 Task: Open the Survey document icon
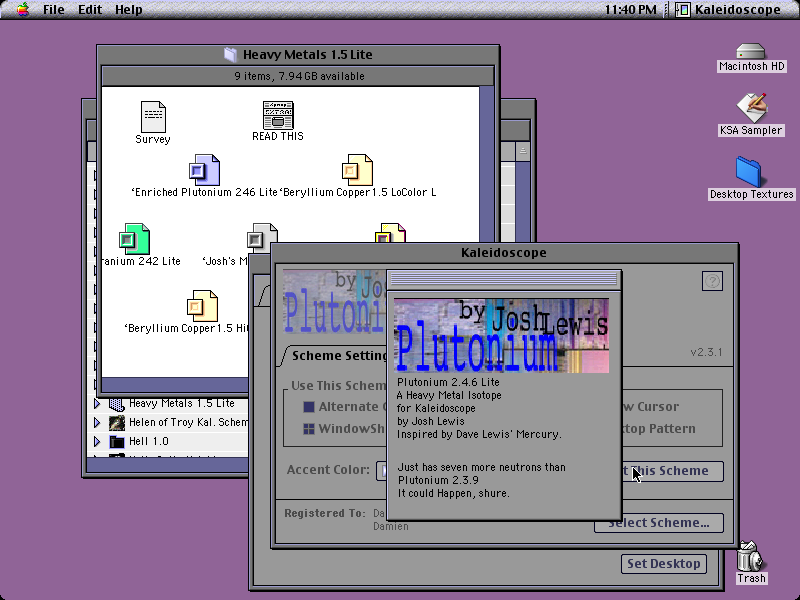[153, 116]
